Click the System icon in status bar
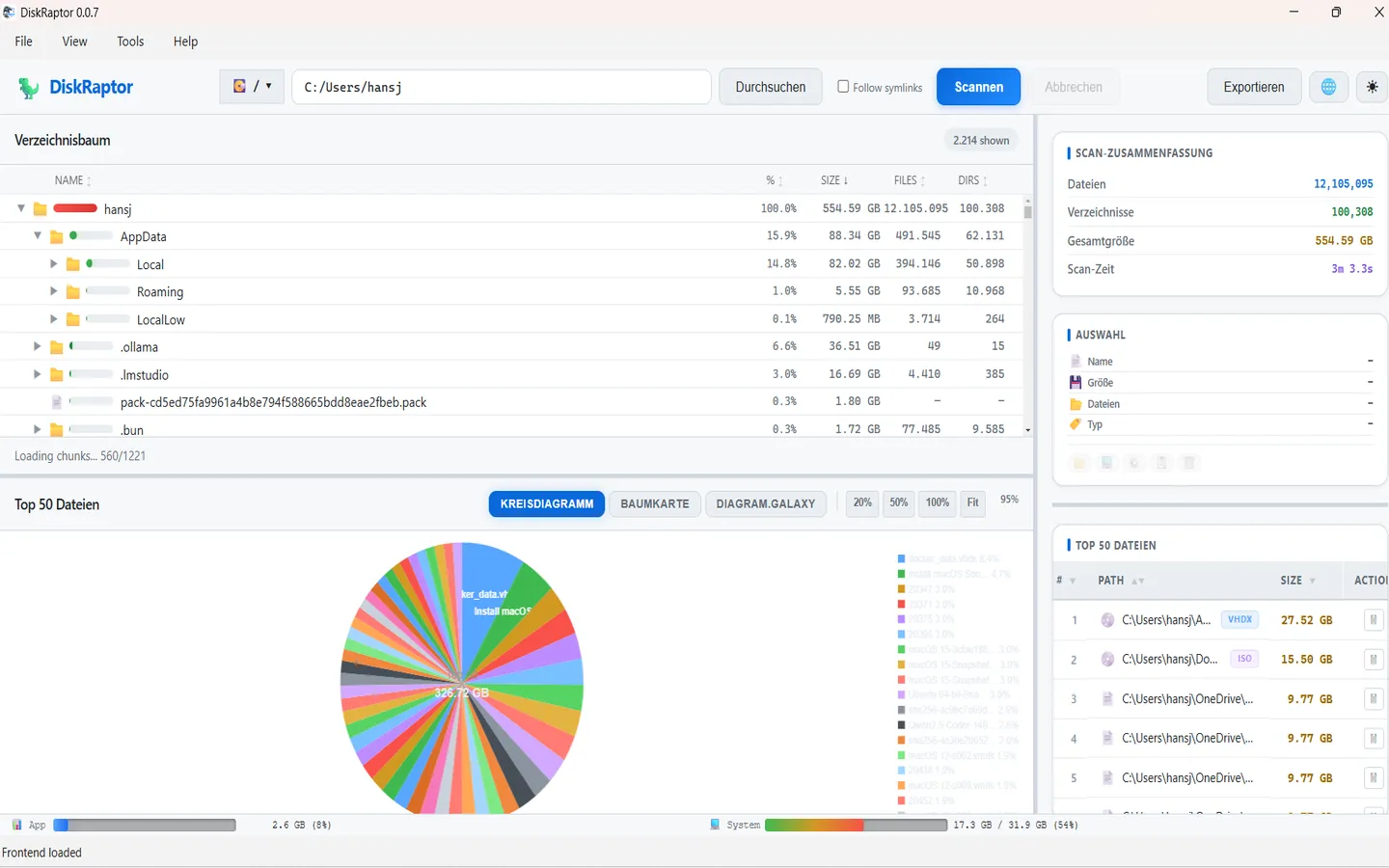Viewport: 1389px width, 868px height. click(715, 826)
